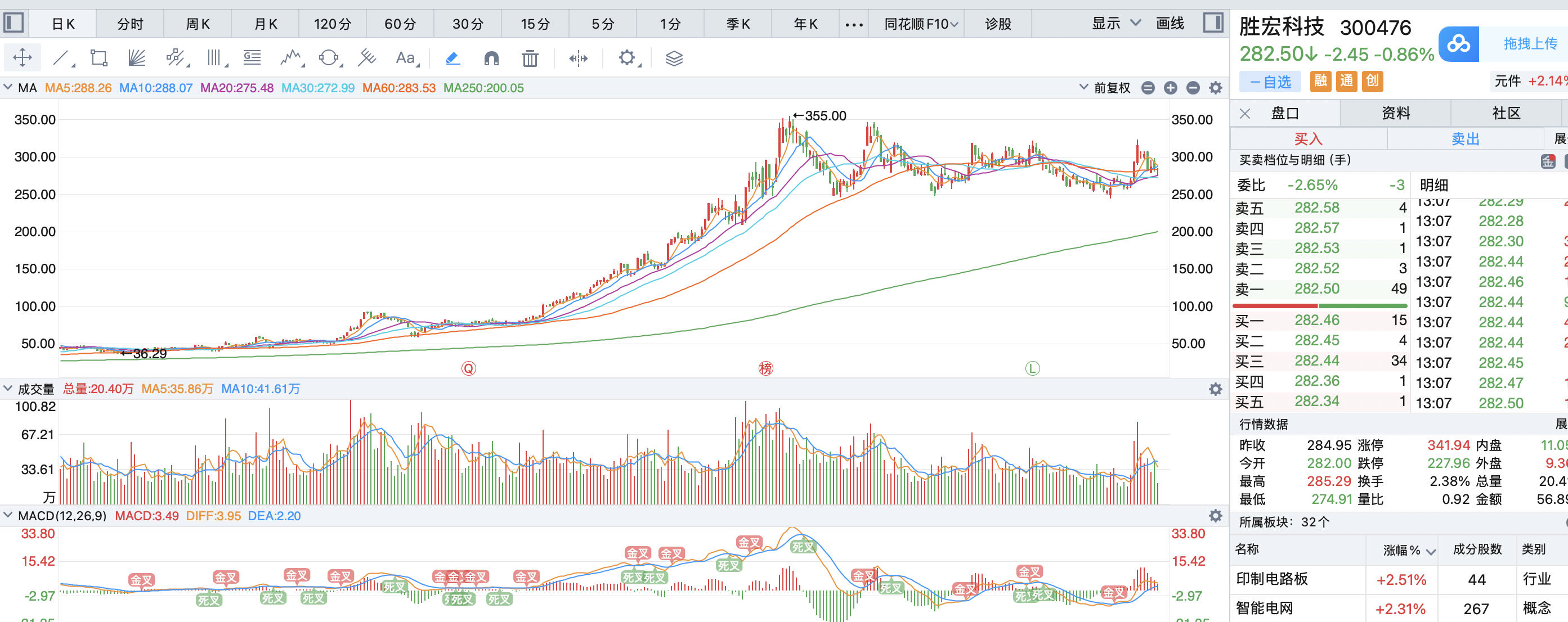1568x622 pixels.
Task: Select the Aa text annotation tool
Action: click(x=405, y=58)
